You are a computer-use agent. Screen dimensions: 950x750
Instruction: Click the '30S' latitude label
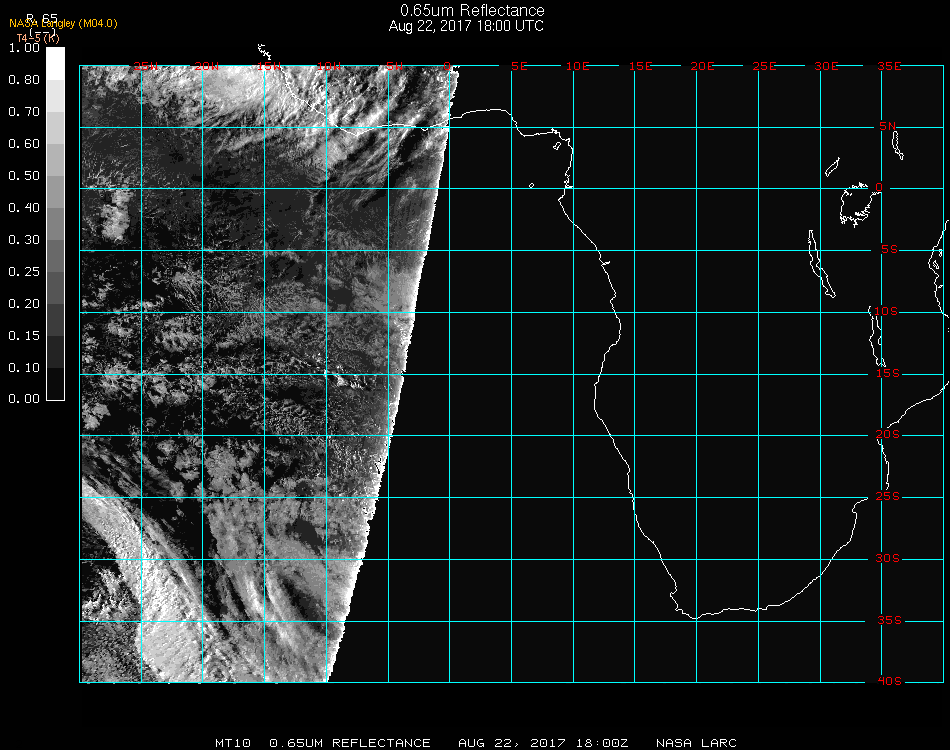point(888,558)
